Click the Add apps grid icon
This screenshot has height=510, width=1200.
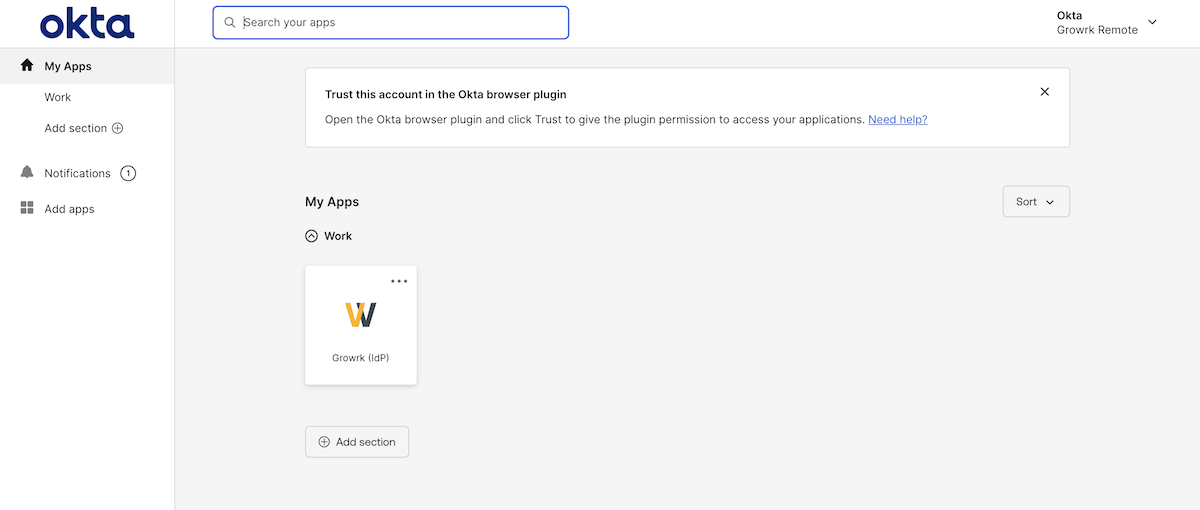pos(27,209)
